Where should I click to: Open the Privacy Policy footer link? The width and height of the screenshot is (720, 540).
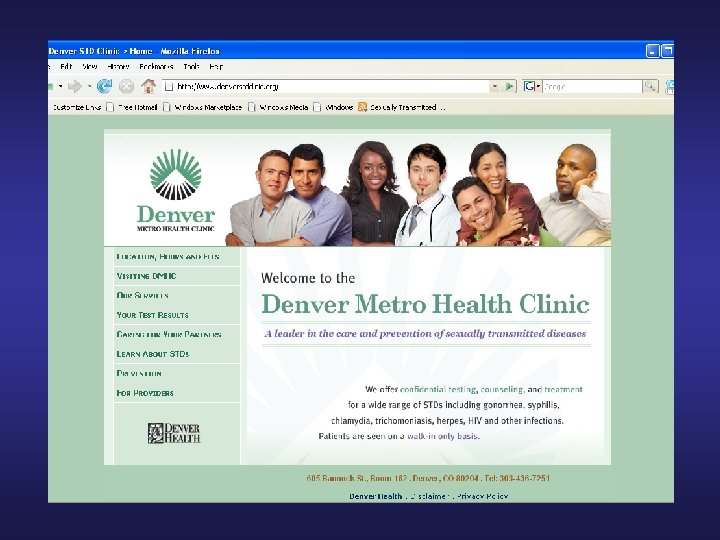483,496
